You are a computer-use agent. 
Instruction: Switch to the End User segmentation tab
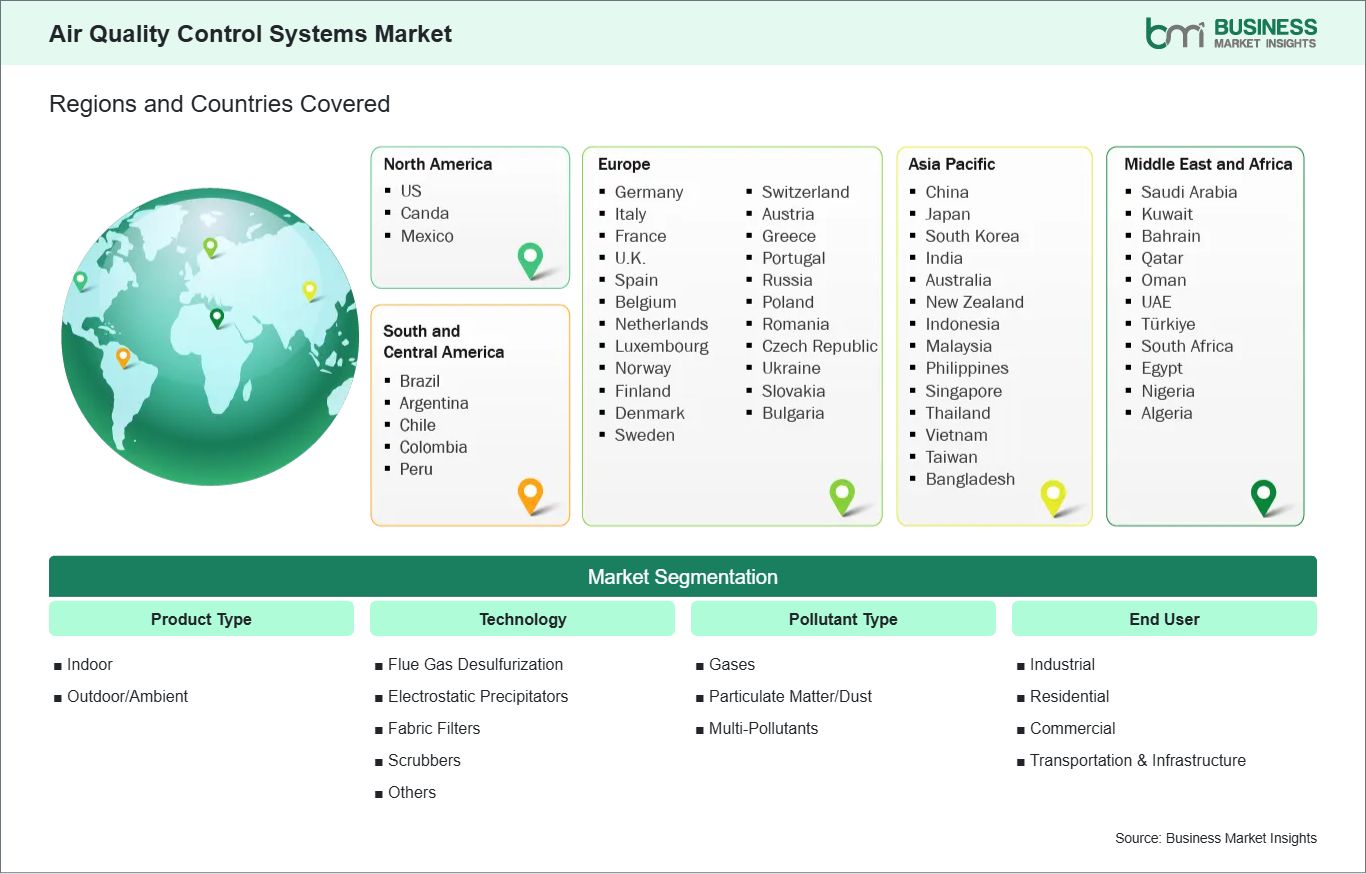1164,619
